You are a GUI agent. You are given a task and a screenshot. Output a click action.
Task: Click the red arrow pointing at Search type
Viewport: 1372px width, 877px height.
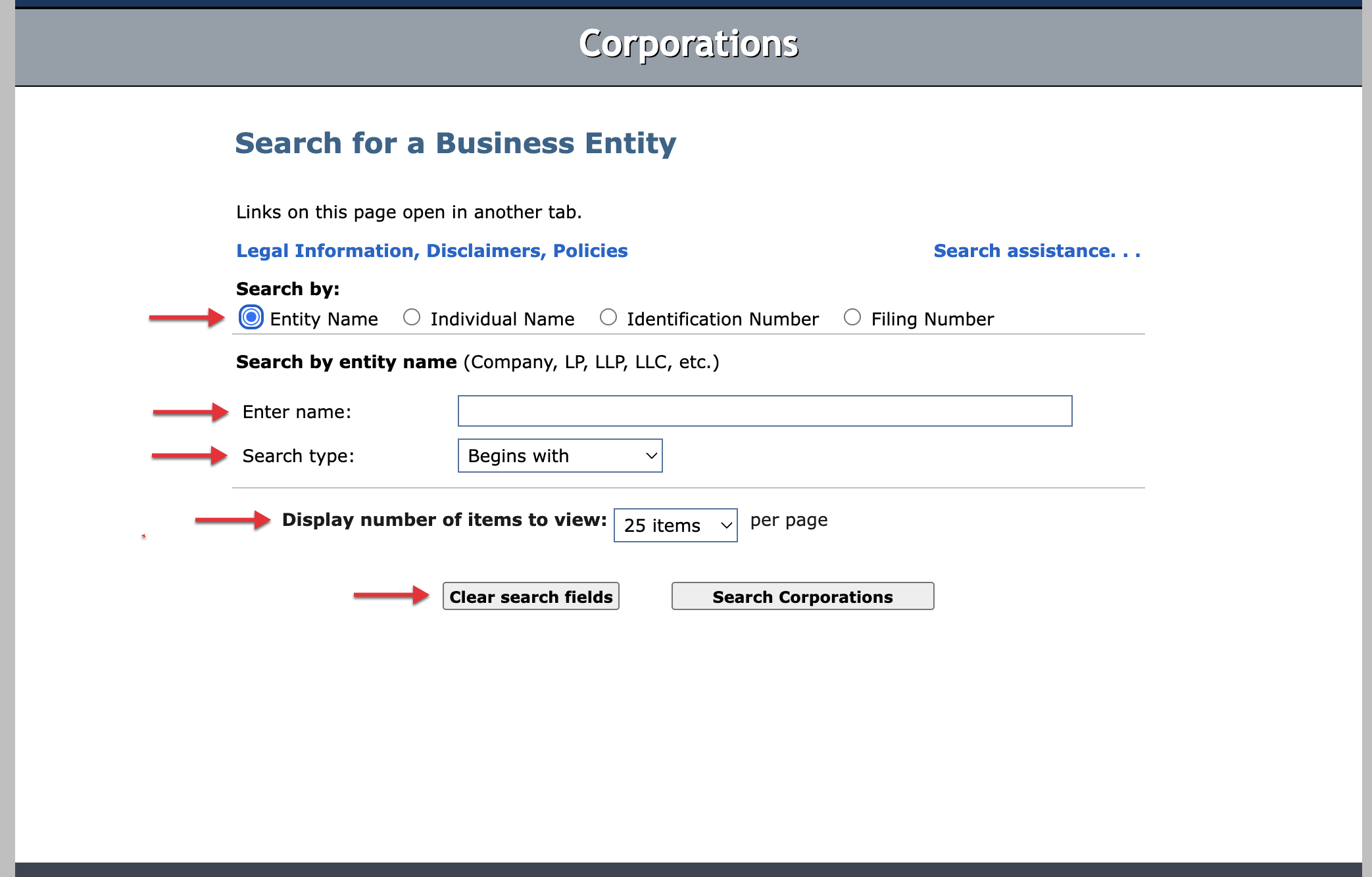tap(189, 456)
